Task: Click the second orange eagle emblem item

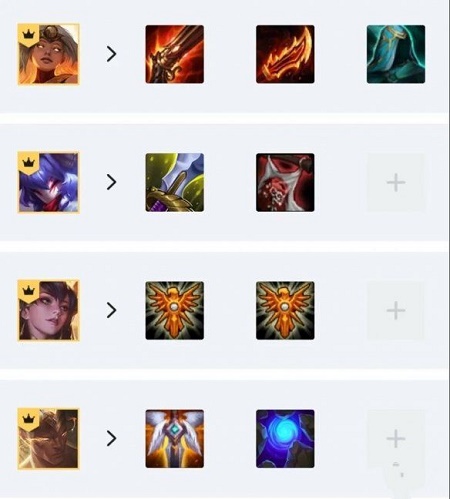Action: click(285, 310)
